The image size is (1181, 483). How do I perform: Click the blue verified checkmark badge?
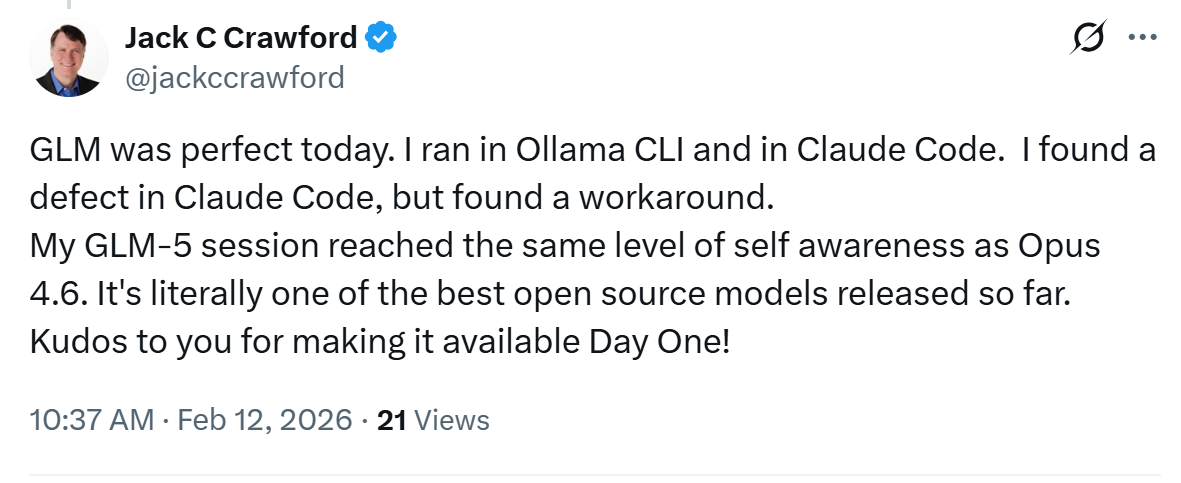click(x=381, y=38)
